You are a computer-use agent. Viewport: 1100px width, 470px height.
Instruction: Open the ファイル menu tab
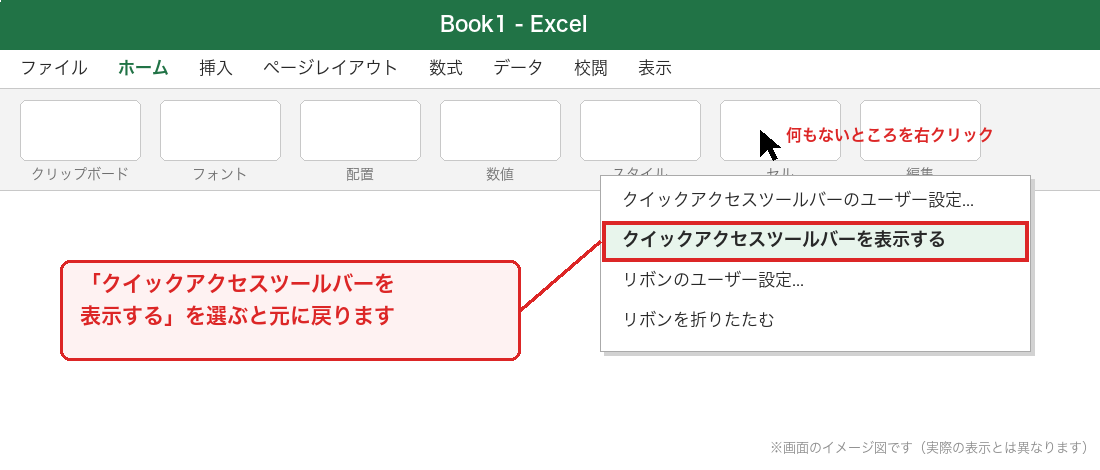pos(54,68)
